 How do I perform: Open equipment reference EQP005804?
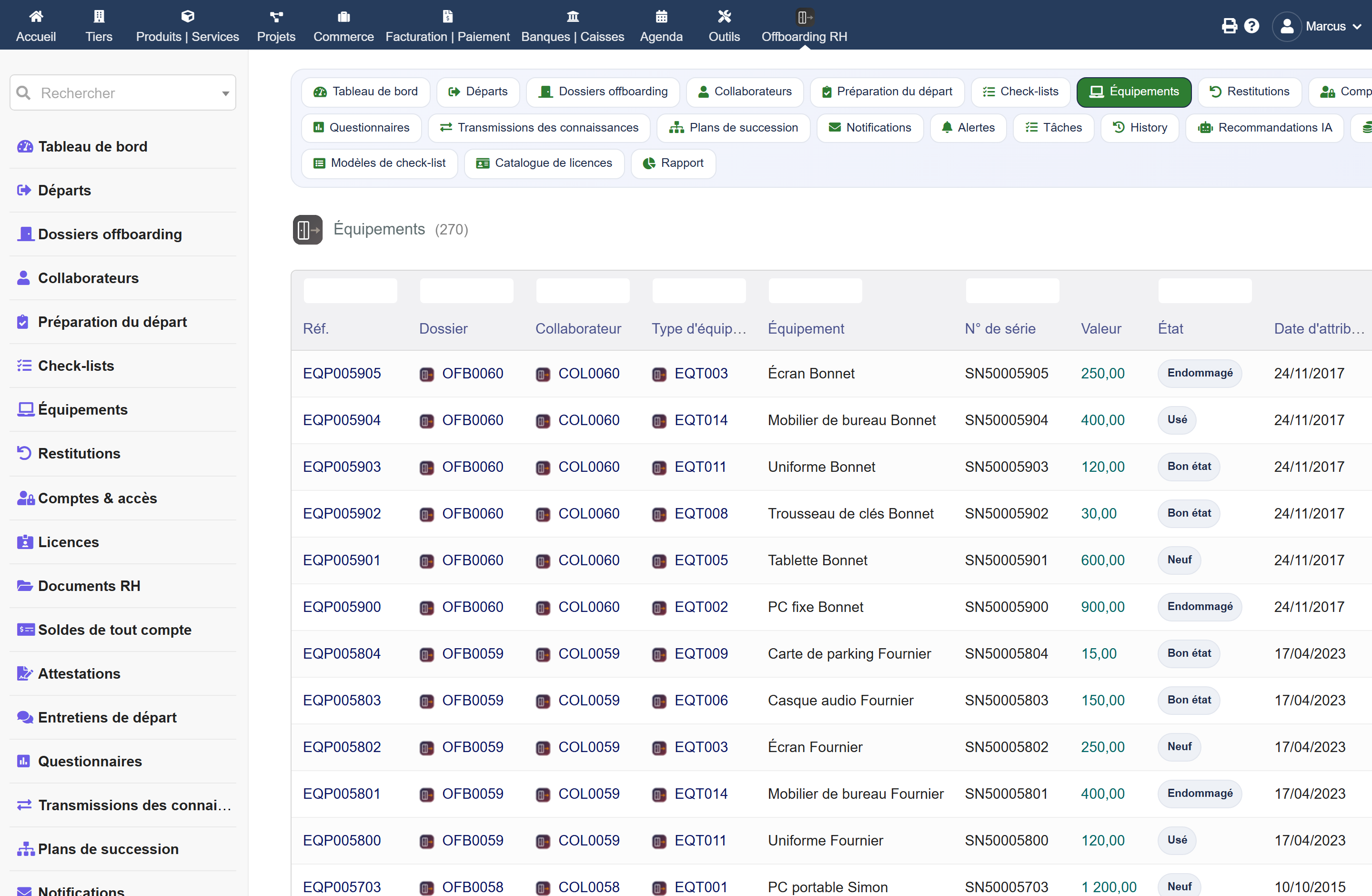click(342, 654)
